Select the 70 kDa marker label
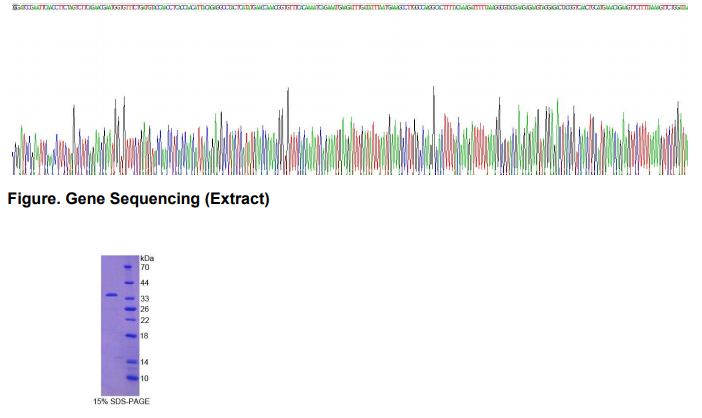This screenshot has width=702, height=418. 145,267
